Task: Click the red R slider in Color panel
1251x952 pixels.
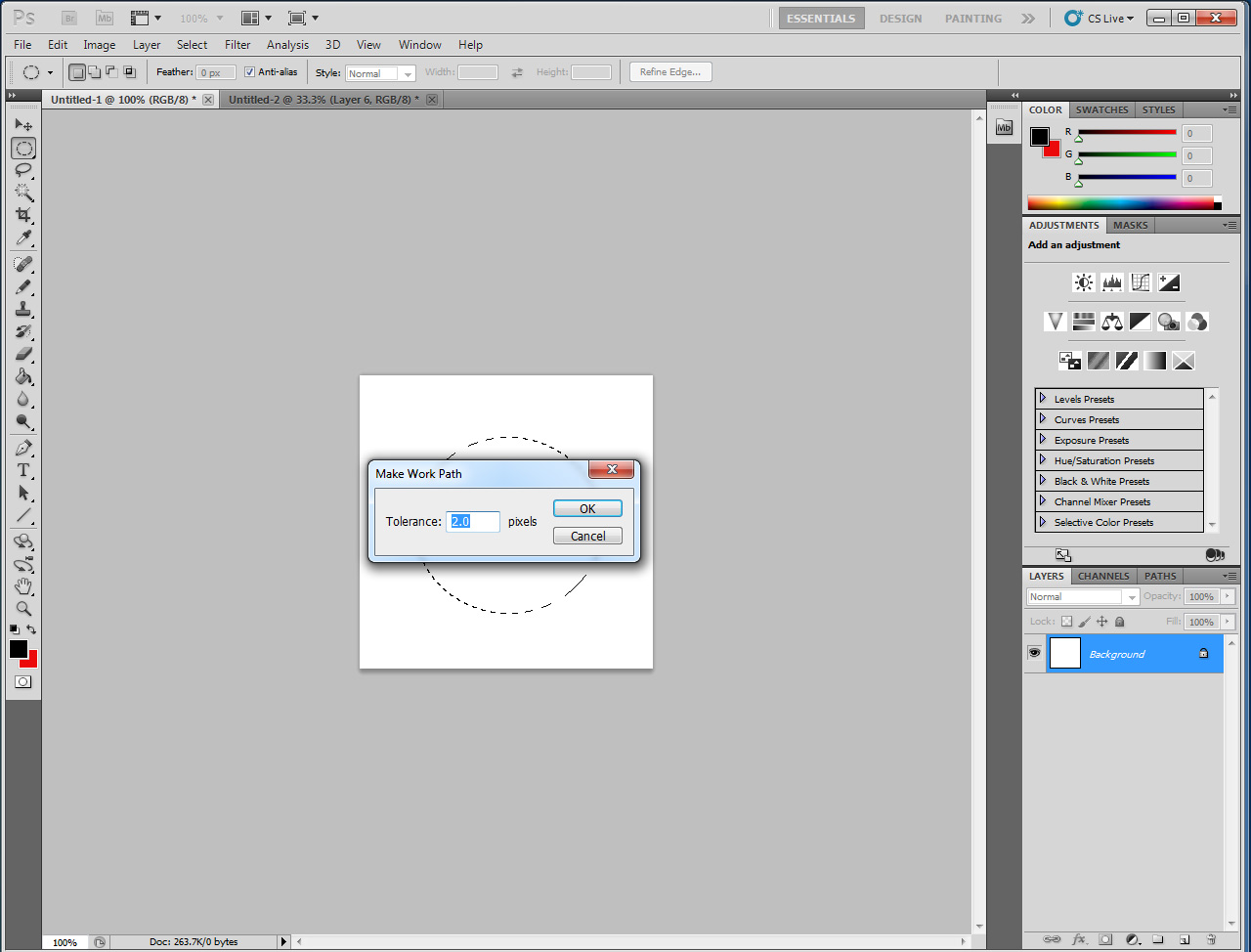Action: (x=1127, y=133)
